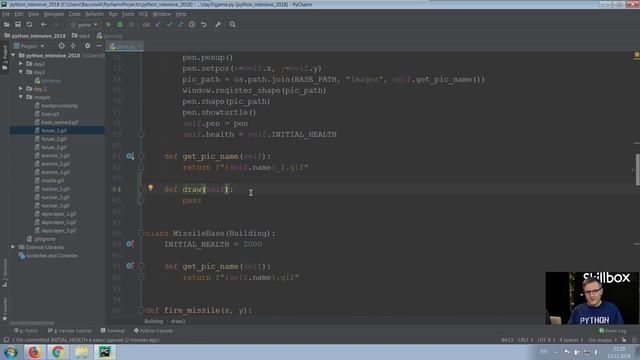This screenshot has height=360, width=640.
Task: Click the collapse-all icon in Project panel
Action: click(73, 46)
